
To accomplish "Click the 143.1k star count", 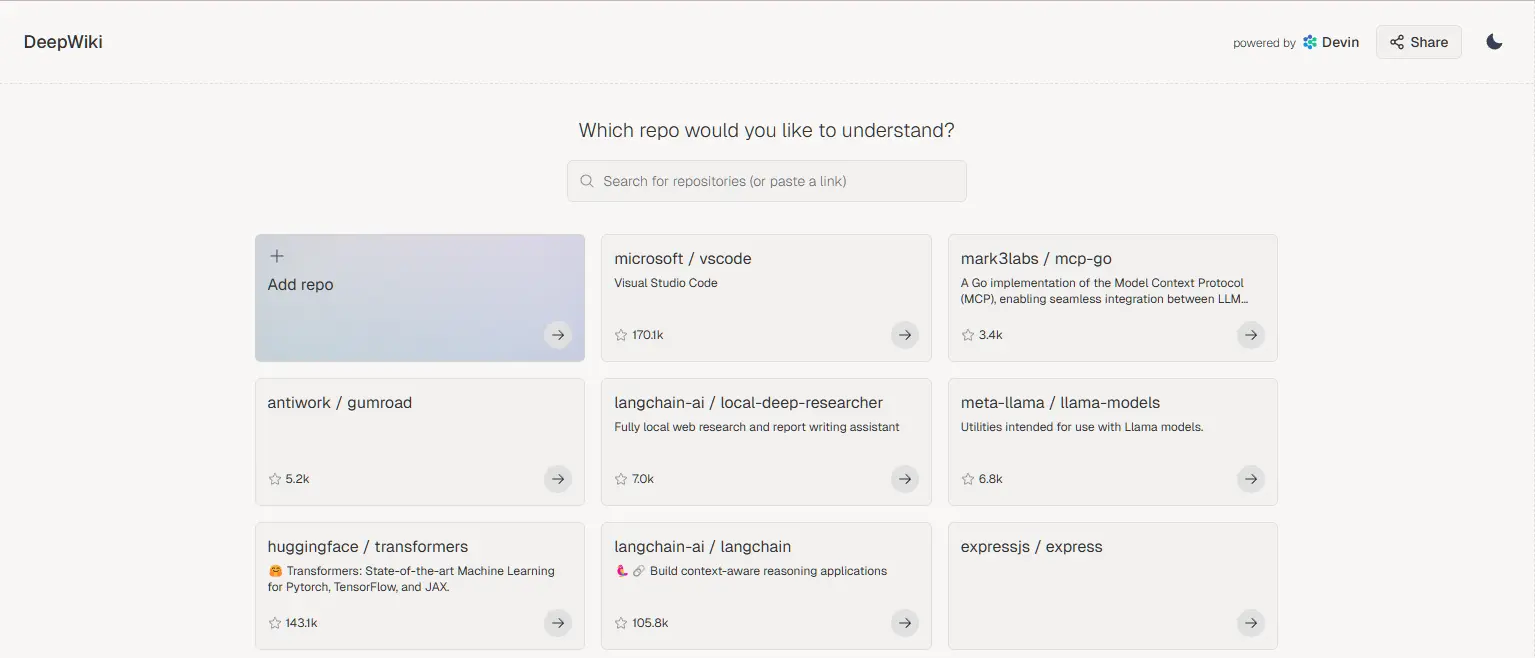I will [x=301, y=623].
